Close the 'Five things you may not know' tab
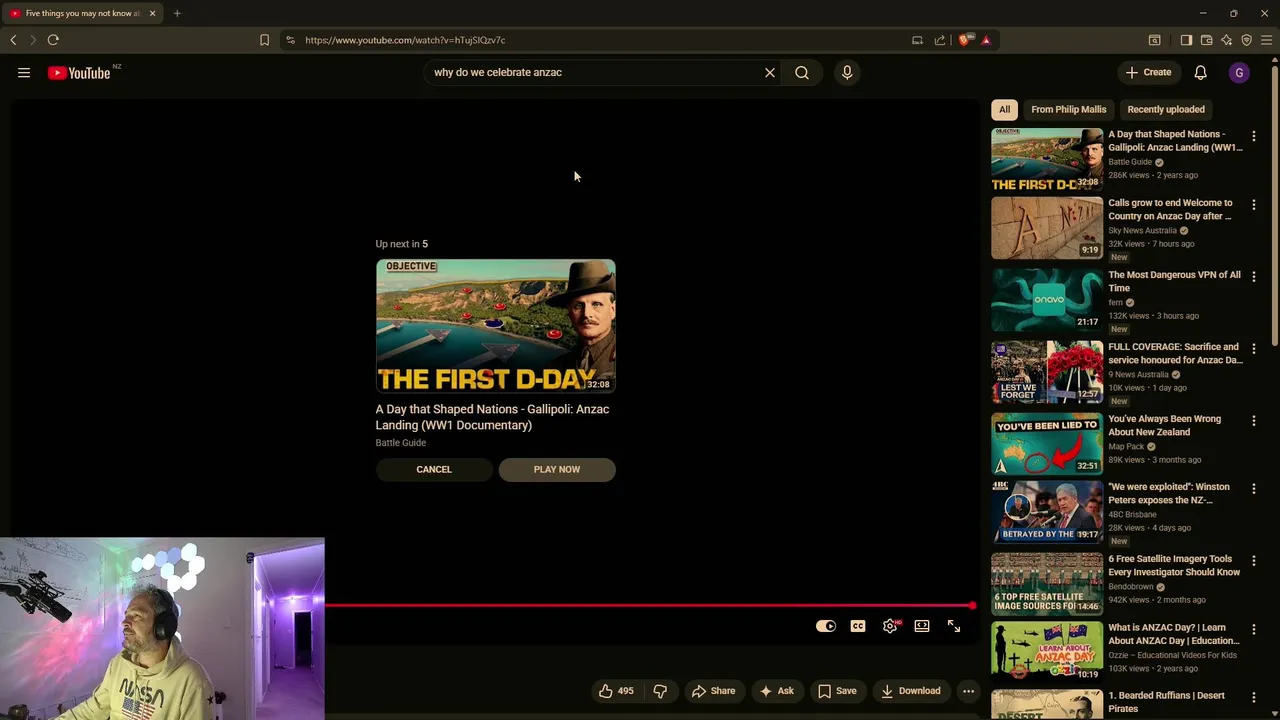The image size is (1280, 720). point(152,13)
